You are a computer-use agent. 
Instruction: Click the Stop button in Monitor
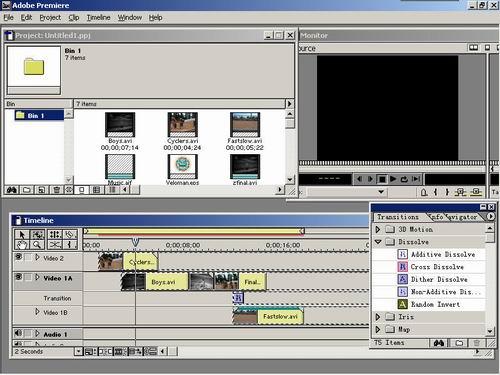click(382, 179)
